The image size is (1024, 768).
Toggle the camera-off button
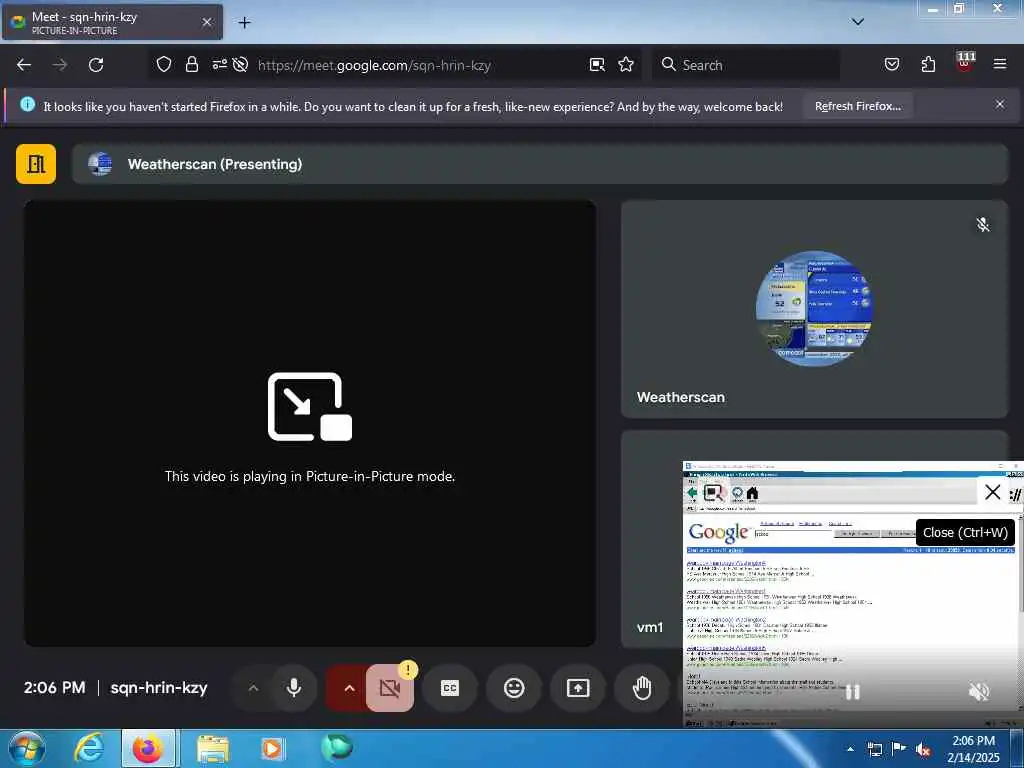coord(389,688)
